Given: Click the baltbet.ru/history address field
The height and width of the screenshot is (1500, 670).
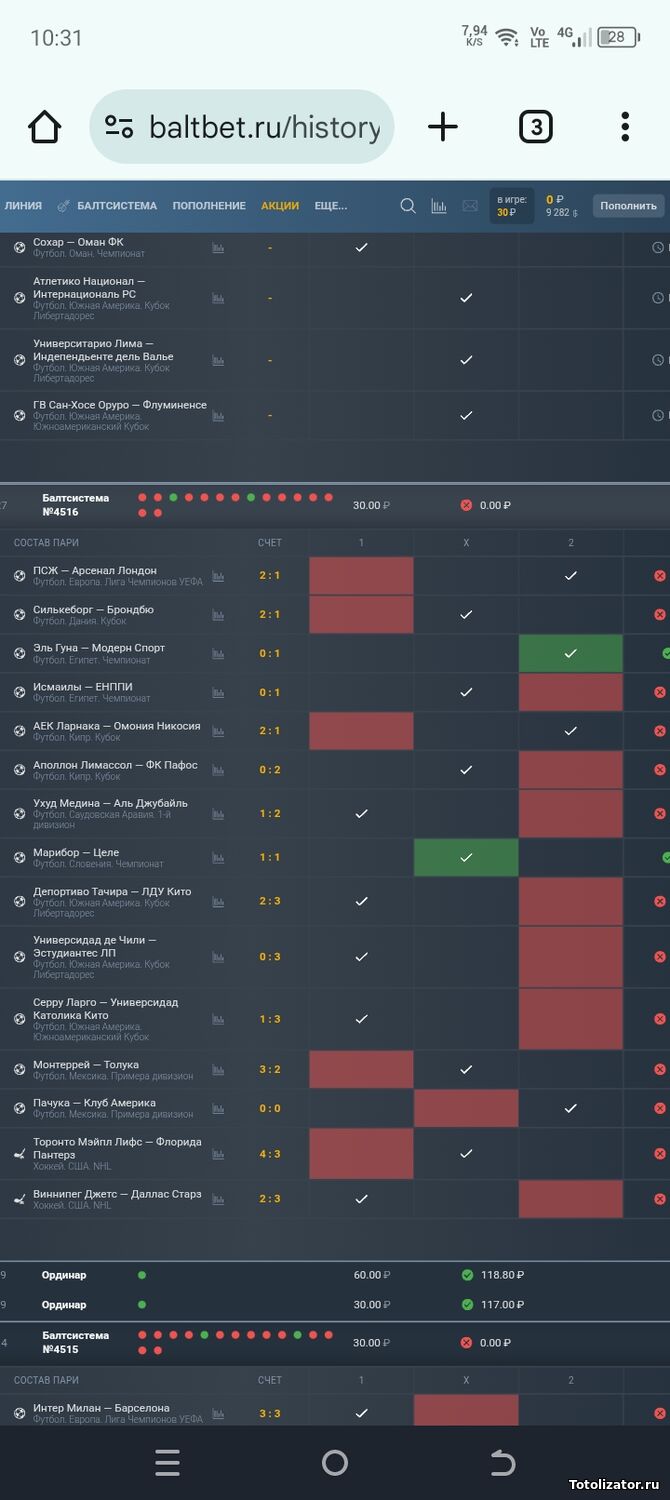Looking at the screenshot, I should coord(242,127).
